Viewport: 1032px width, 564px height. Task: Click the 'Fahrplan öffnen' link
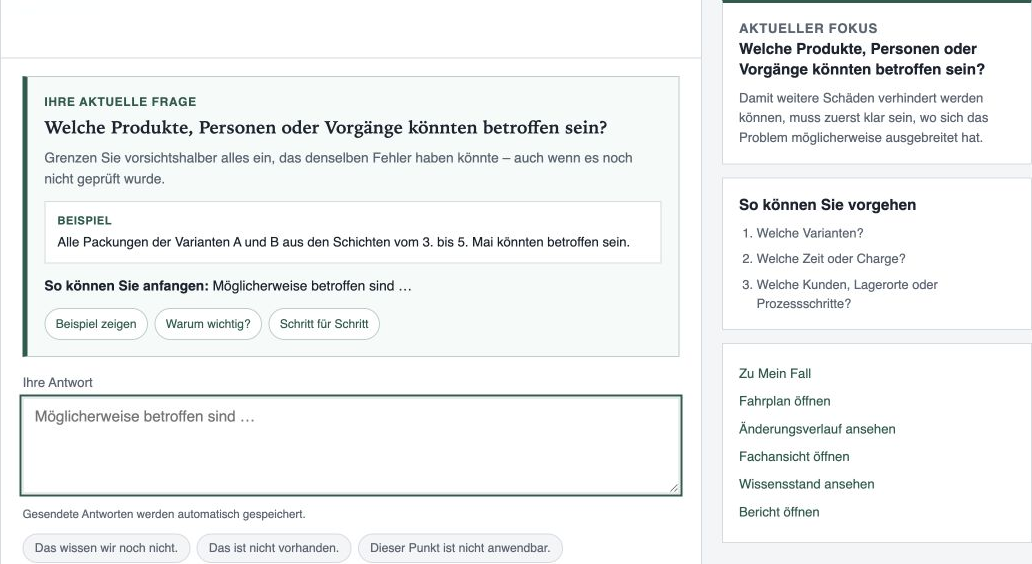(x=785, y=401)
